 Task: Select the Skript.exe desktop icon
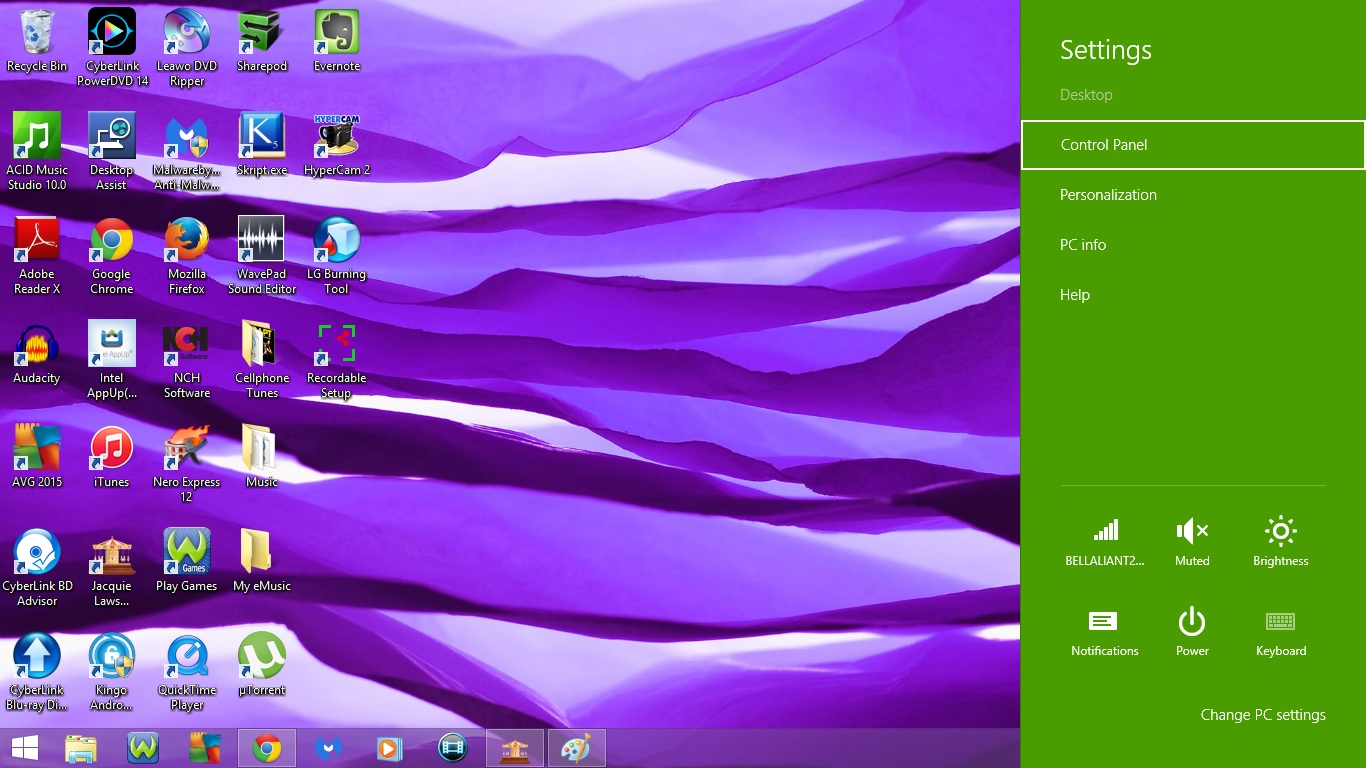262,145
